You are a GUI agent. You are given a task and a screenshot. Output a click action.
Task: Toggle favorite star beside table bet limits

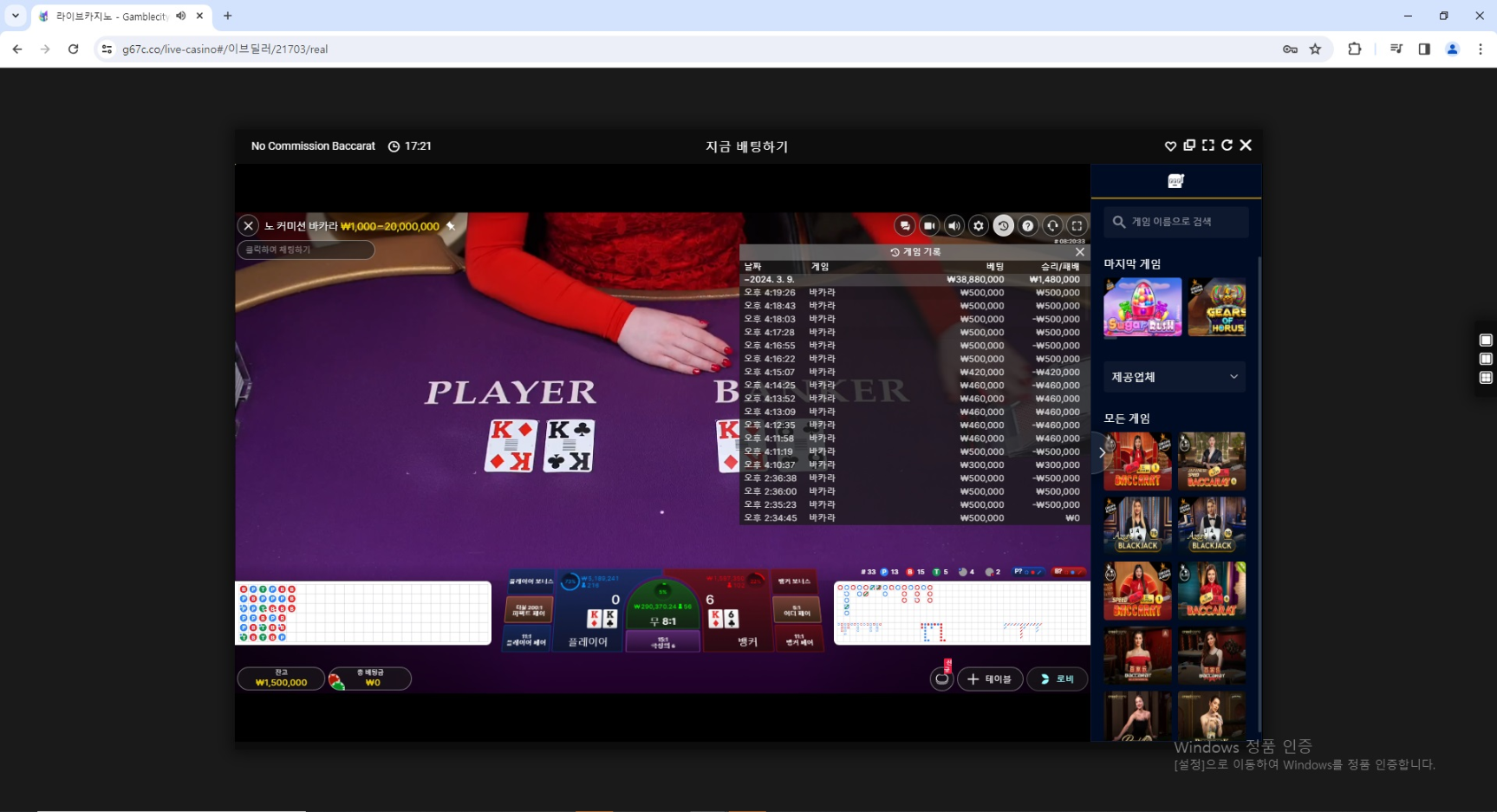click(x=451, y=226)
